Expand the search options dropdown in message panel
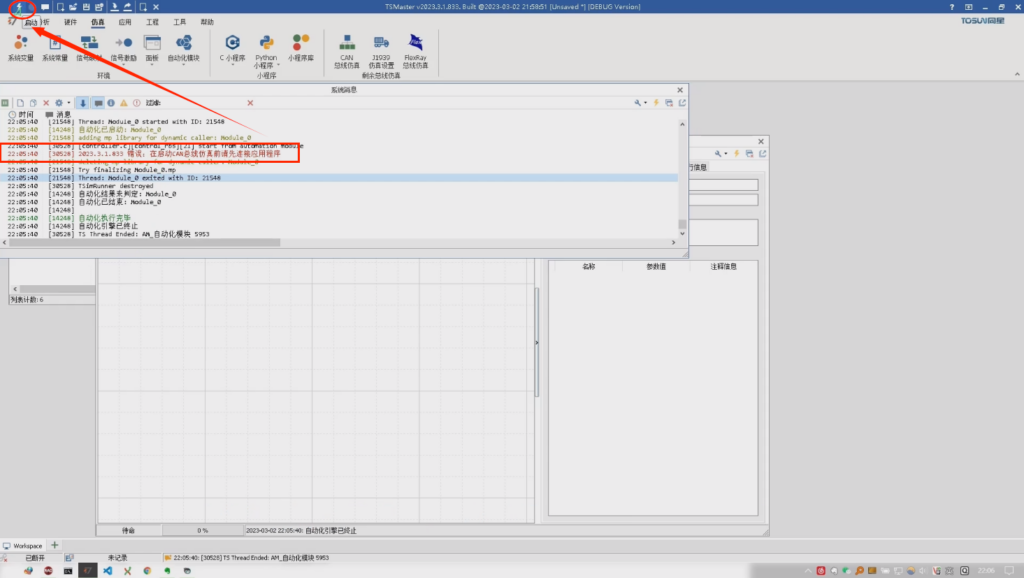This screenshot has width=1024, height=578. point(645,102)
